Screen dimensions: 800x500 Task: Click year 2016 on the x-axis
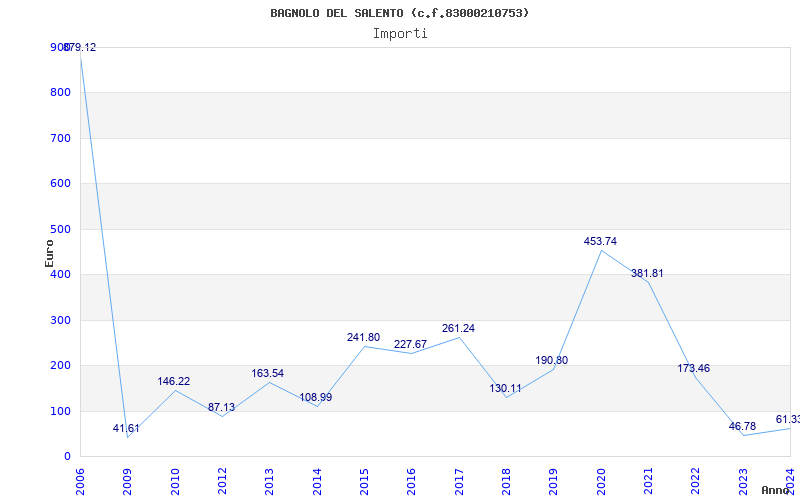411,481
